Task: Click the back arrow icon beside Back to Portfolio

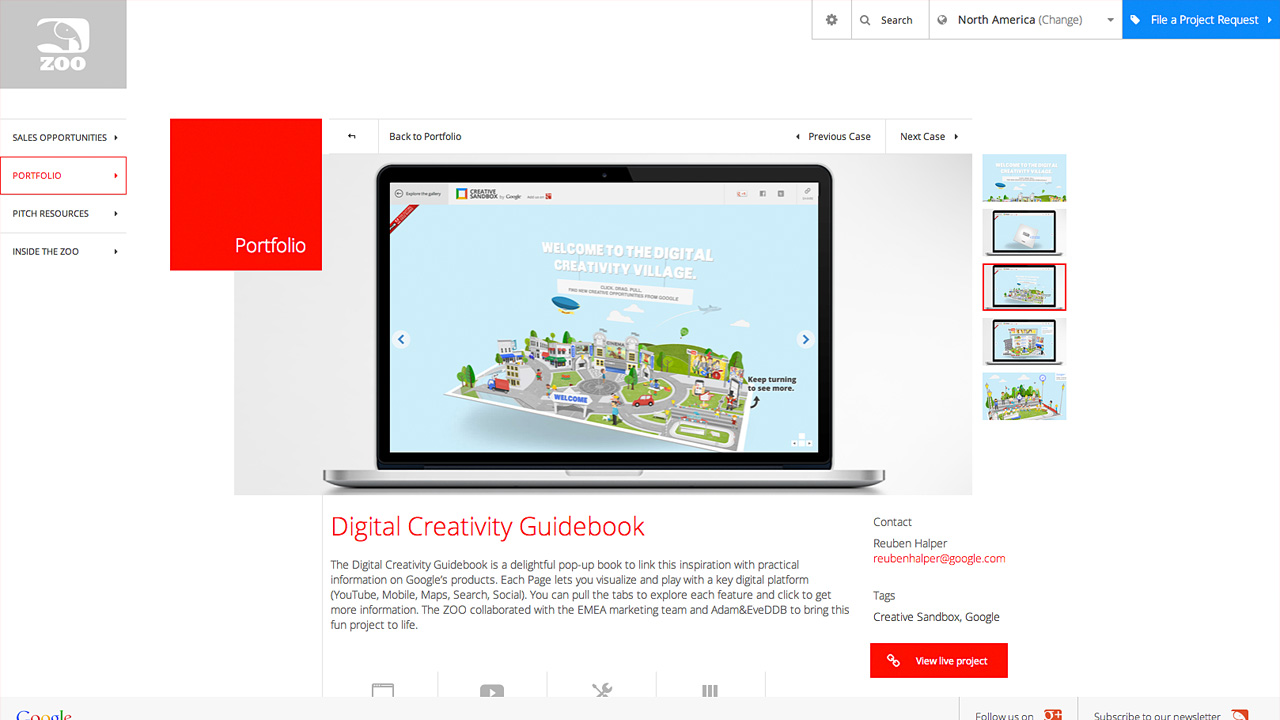Action: tap(352, 137)
